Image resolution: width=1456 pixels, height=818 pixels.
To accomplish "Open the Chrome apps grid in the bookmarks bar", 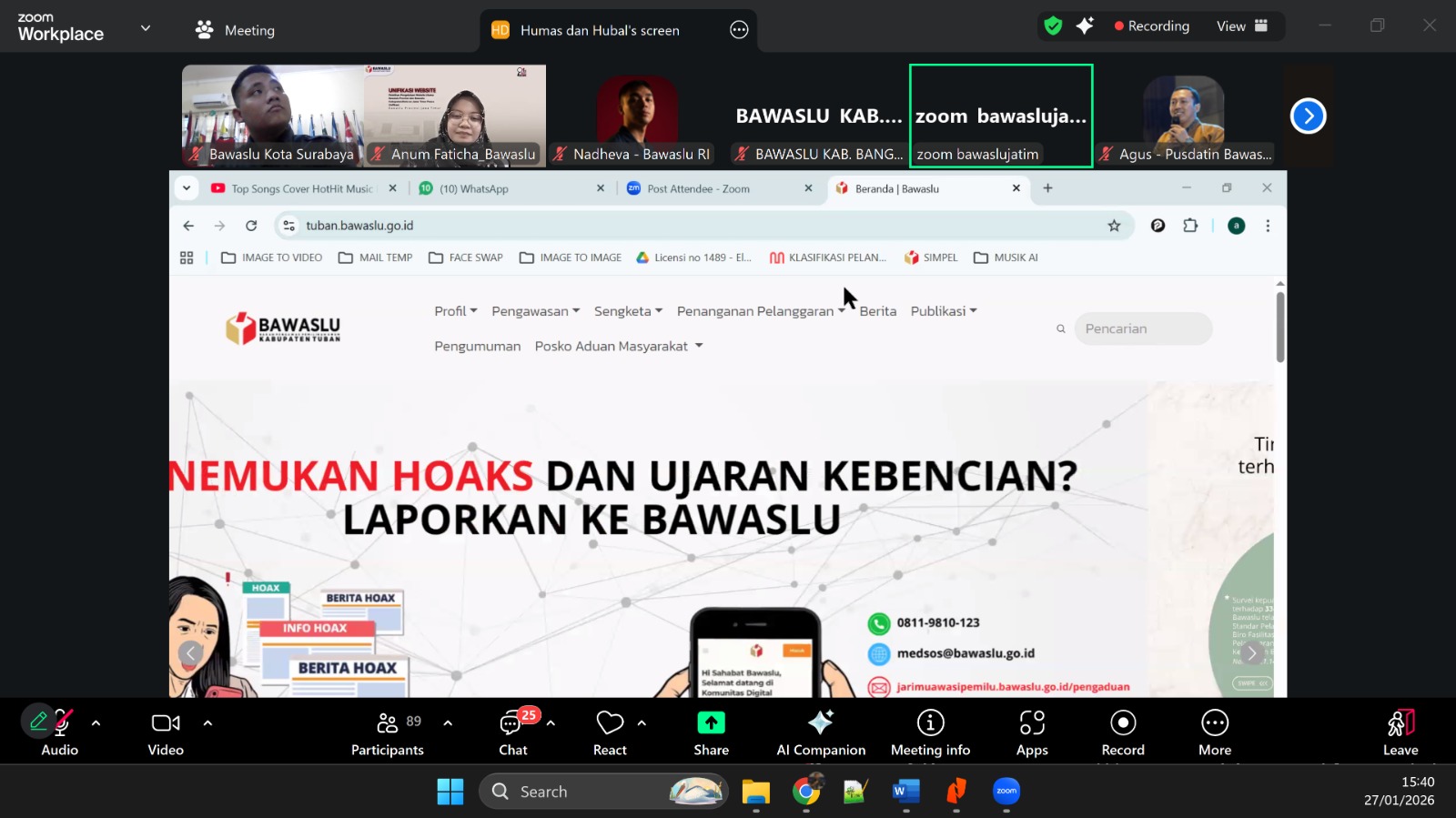I will tap(187, 258).
